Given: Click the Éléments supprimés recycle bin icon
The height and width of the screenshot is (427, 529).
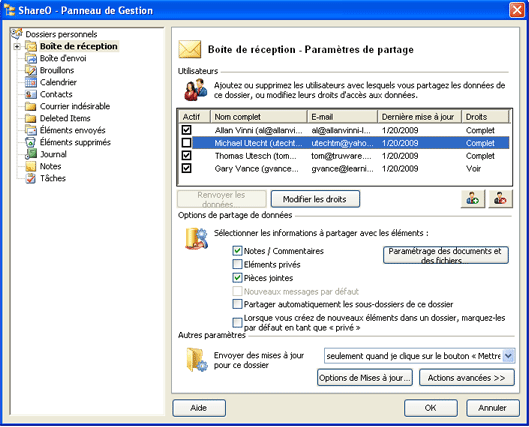Looking at the screenshot, I should [x=31, y=142].
